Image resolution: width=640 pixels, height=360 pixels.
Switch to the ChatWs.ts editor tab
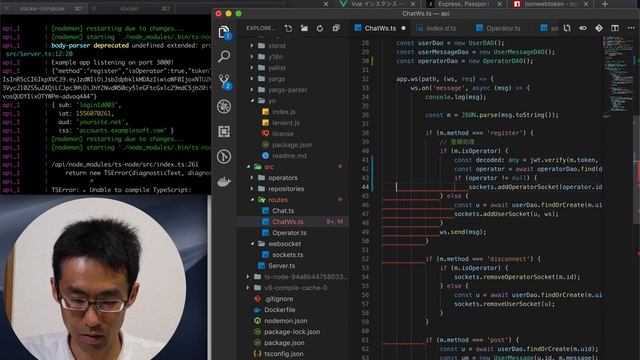pos(380,28)
